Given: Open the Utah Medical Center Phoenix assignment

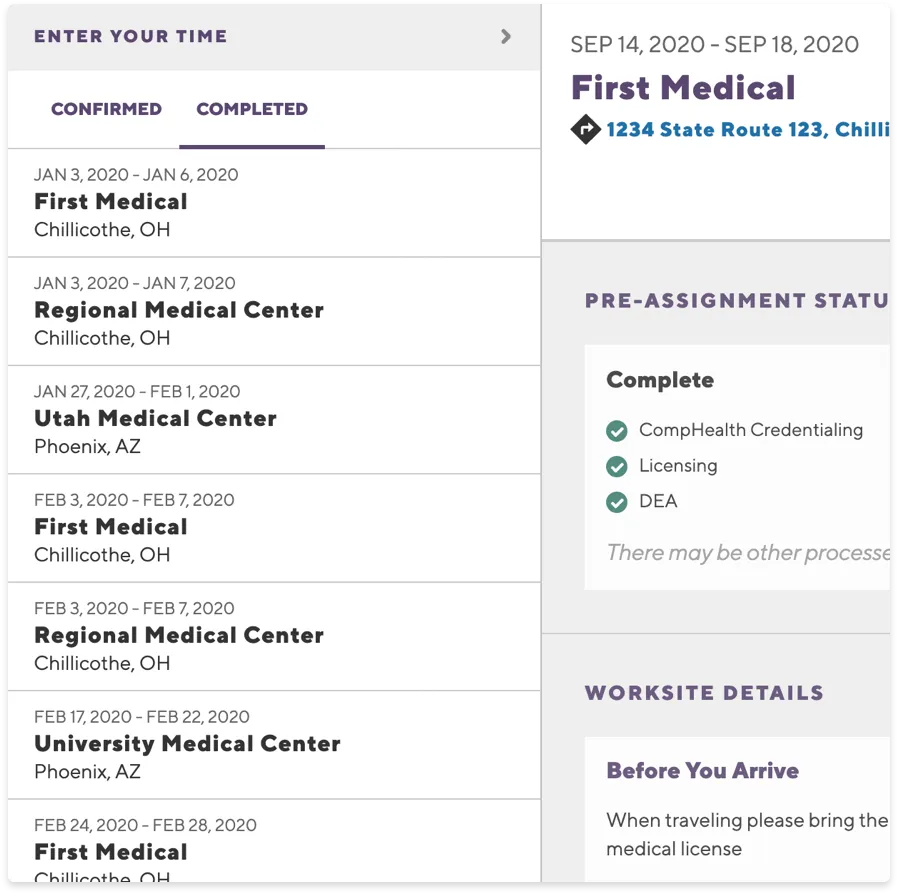Looking at the screenshot, I should [x=155, y=418].
